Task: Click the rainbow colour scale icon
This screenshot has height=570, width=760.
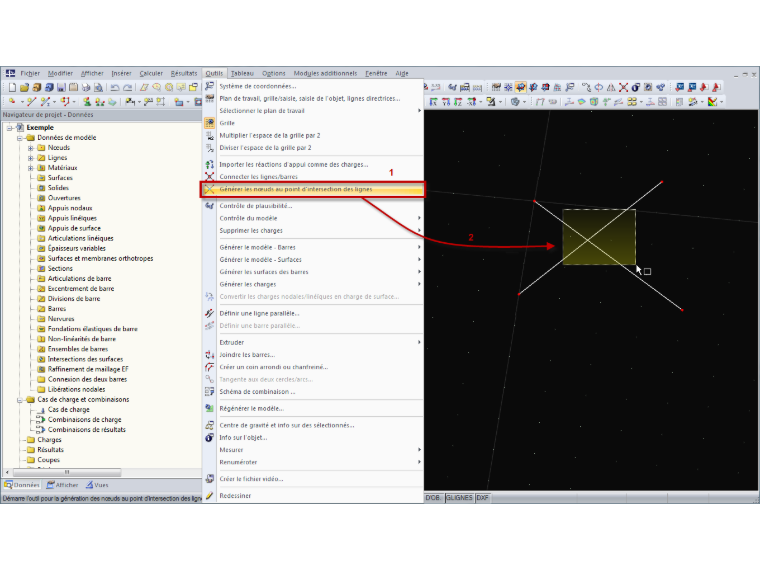Action: [712, 102]
